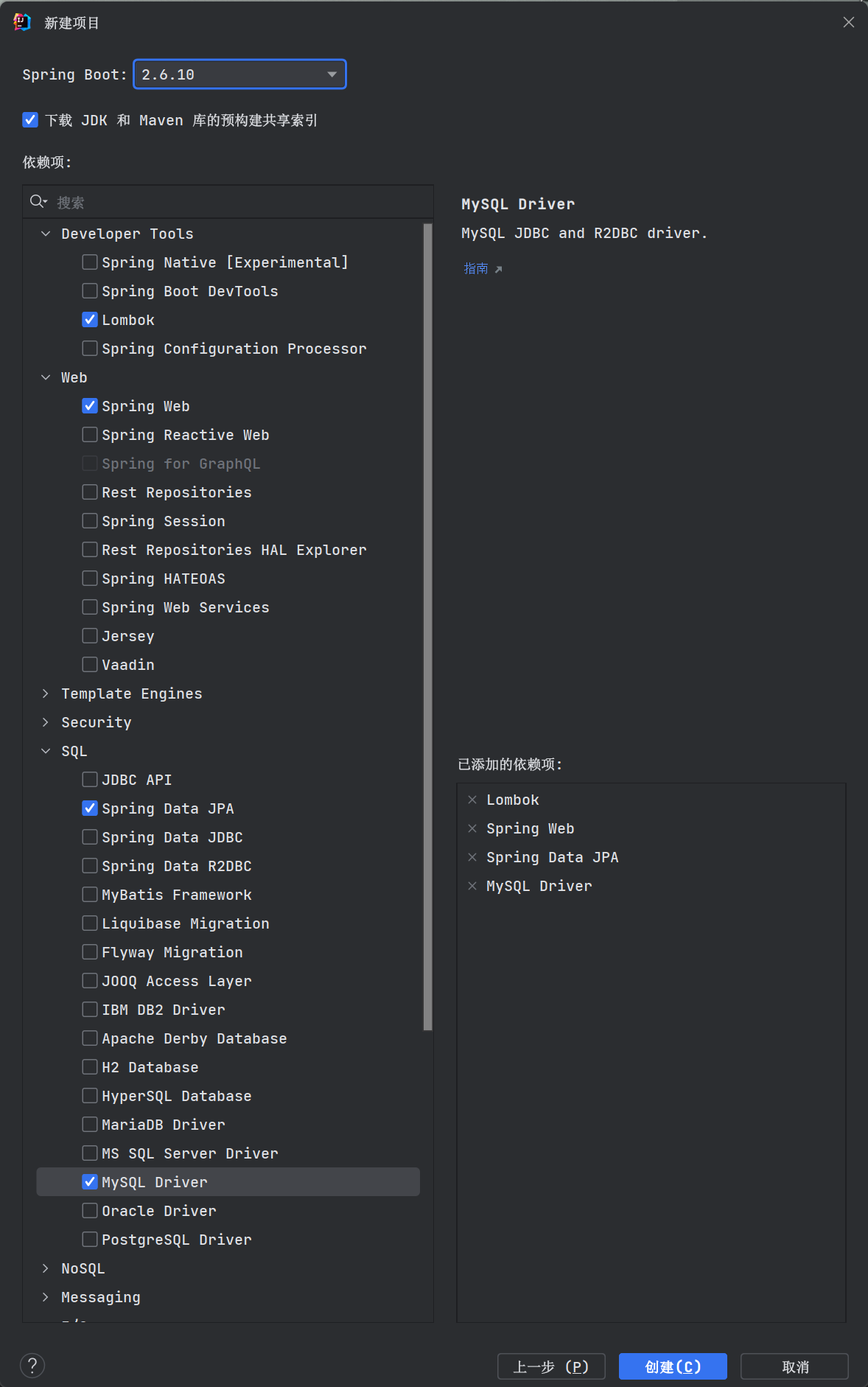868x1387 pixels.
Task: Expand the NoSQL group
Action: tap(46, 1268)
